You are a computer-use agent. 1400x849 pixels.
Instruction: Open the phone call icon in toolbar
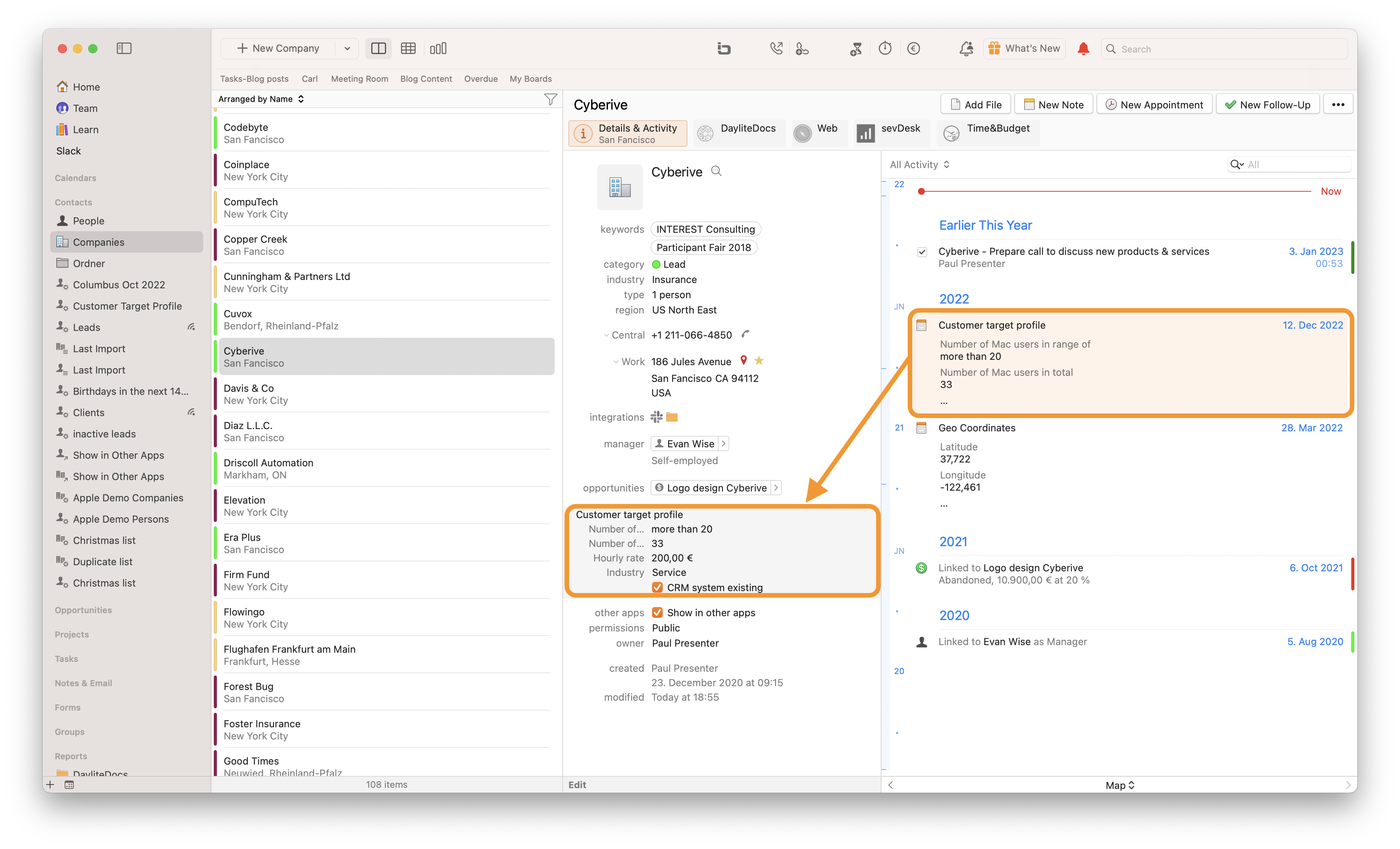[776, 48]
